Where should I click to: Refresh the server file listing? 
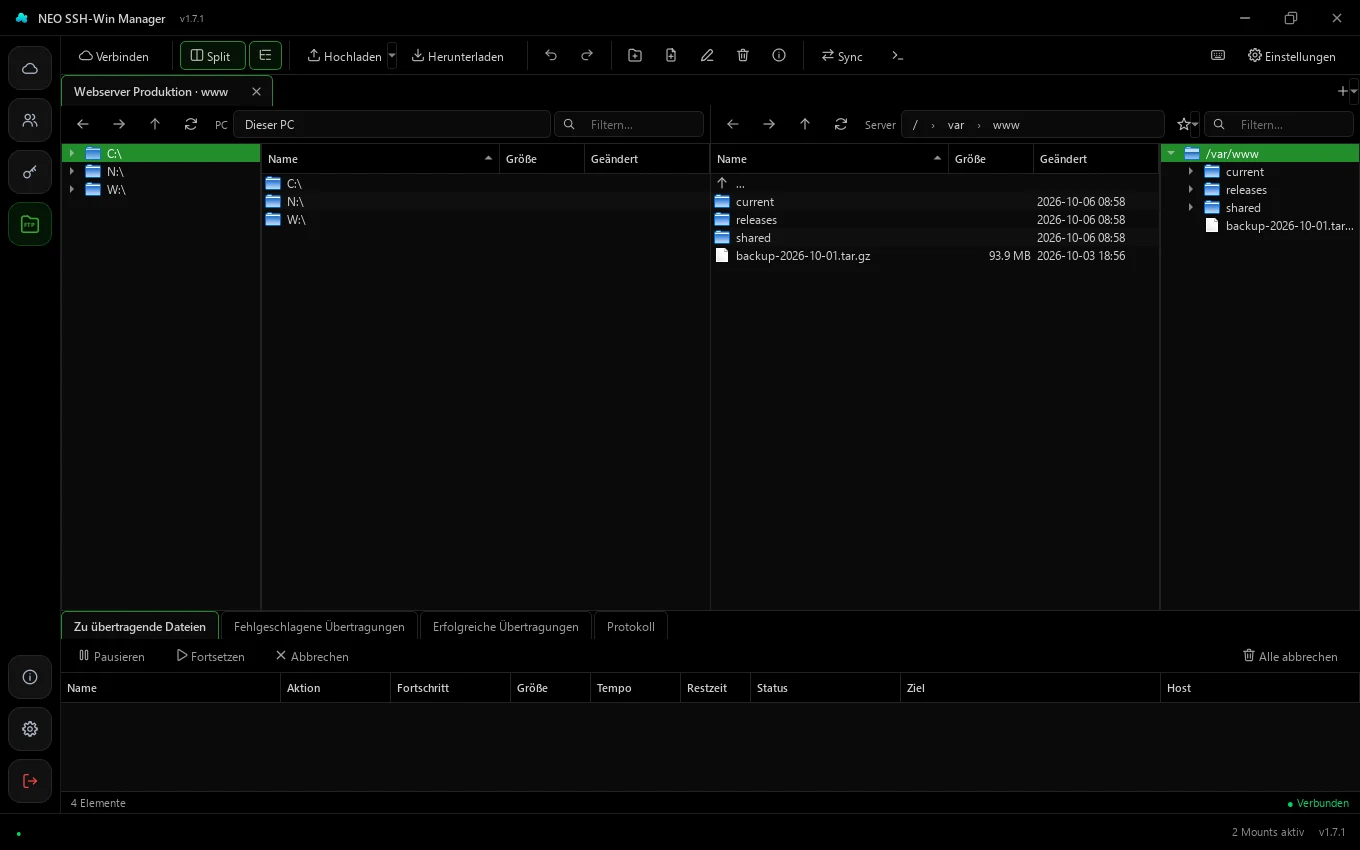pos(841,124)
